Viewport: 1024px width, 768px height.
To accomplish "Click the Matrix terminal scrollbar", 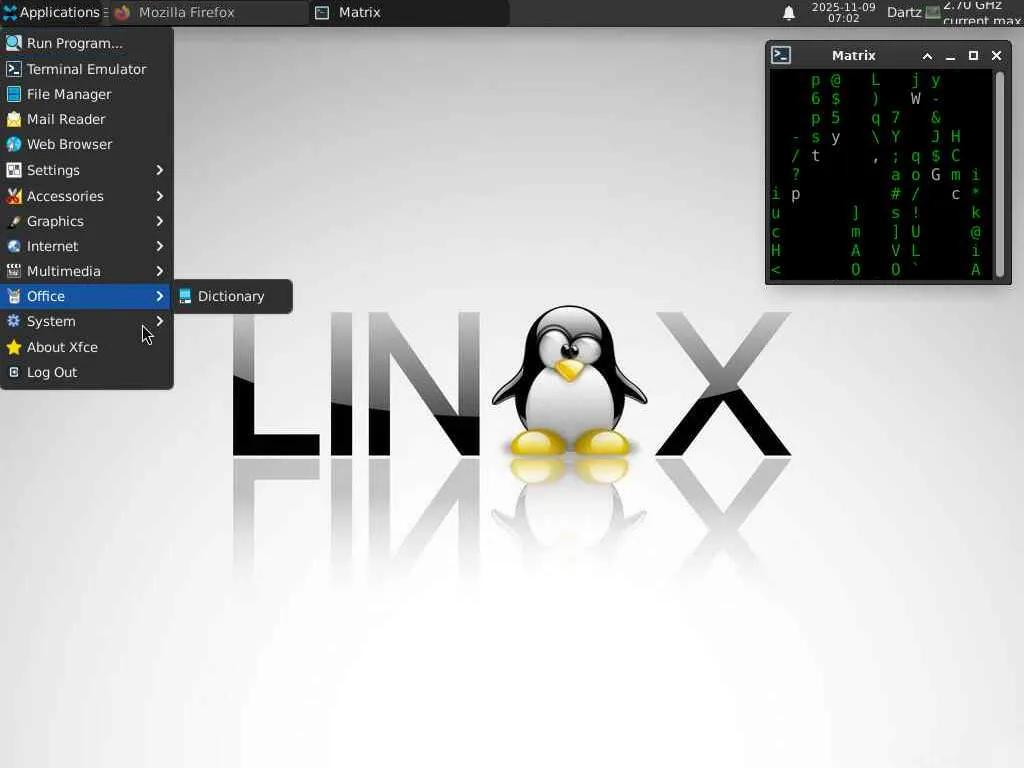I will pyautogui.click(x=1000, y=174).
